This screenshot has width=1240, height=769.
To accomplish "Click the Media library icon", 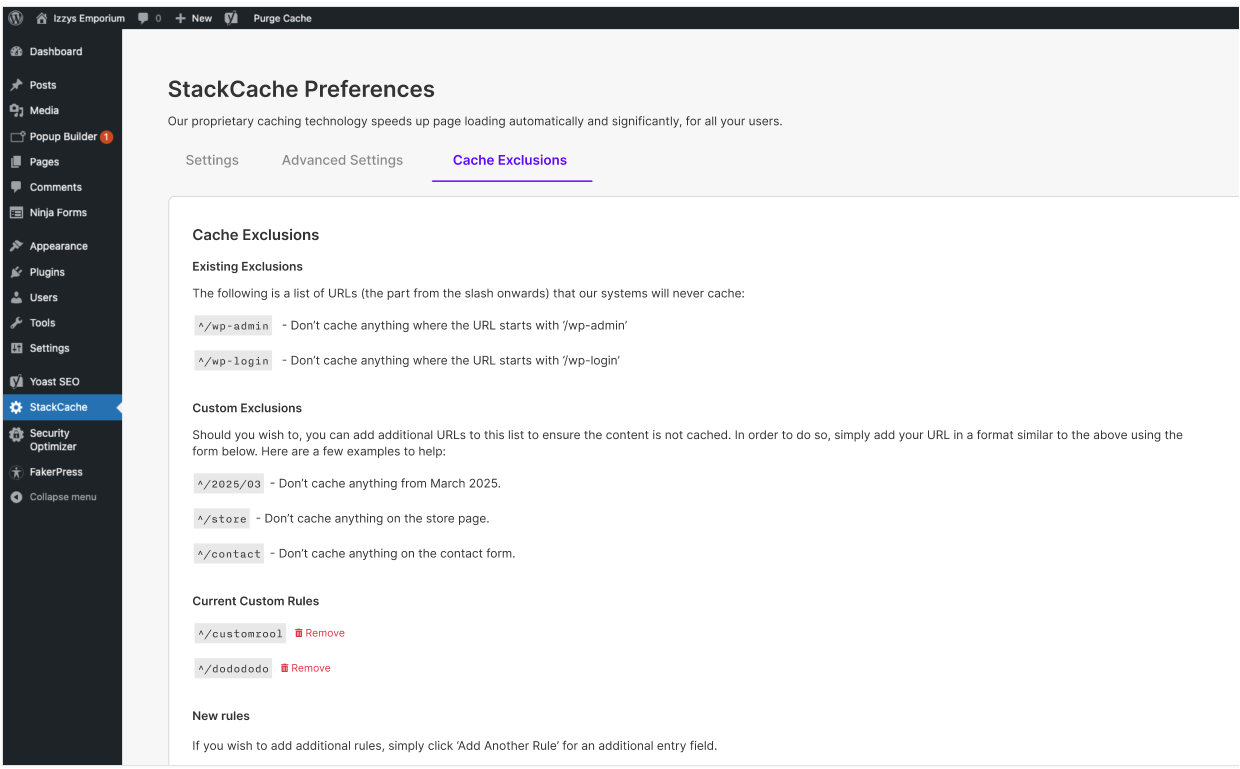I will pyautogui.click(x=16, y=111).
